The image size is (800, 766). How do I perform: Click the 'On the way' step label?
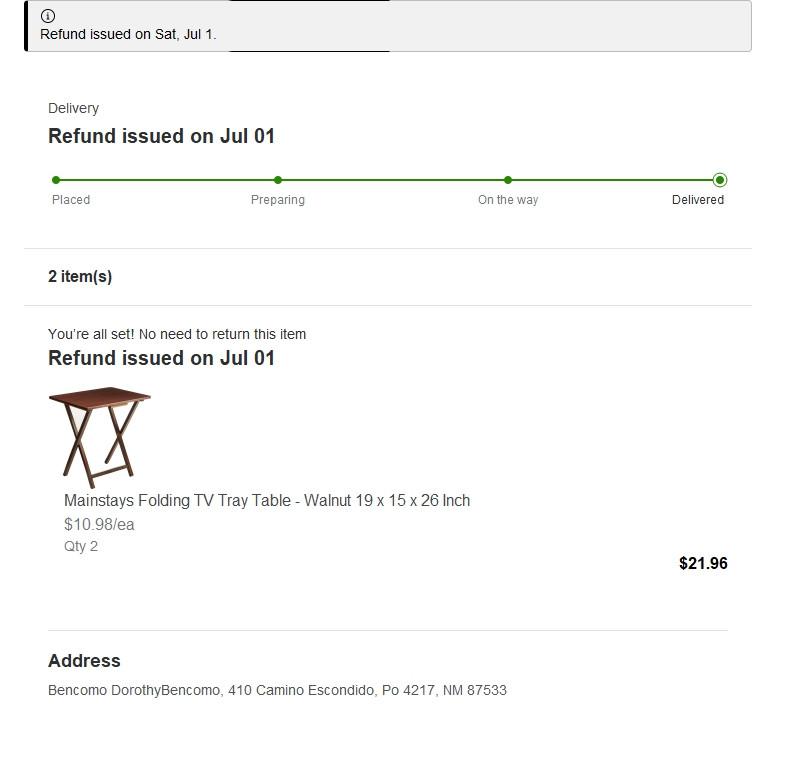pyautogui.click(x=508, y=200)
